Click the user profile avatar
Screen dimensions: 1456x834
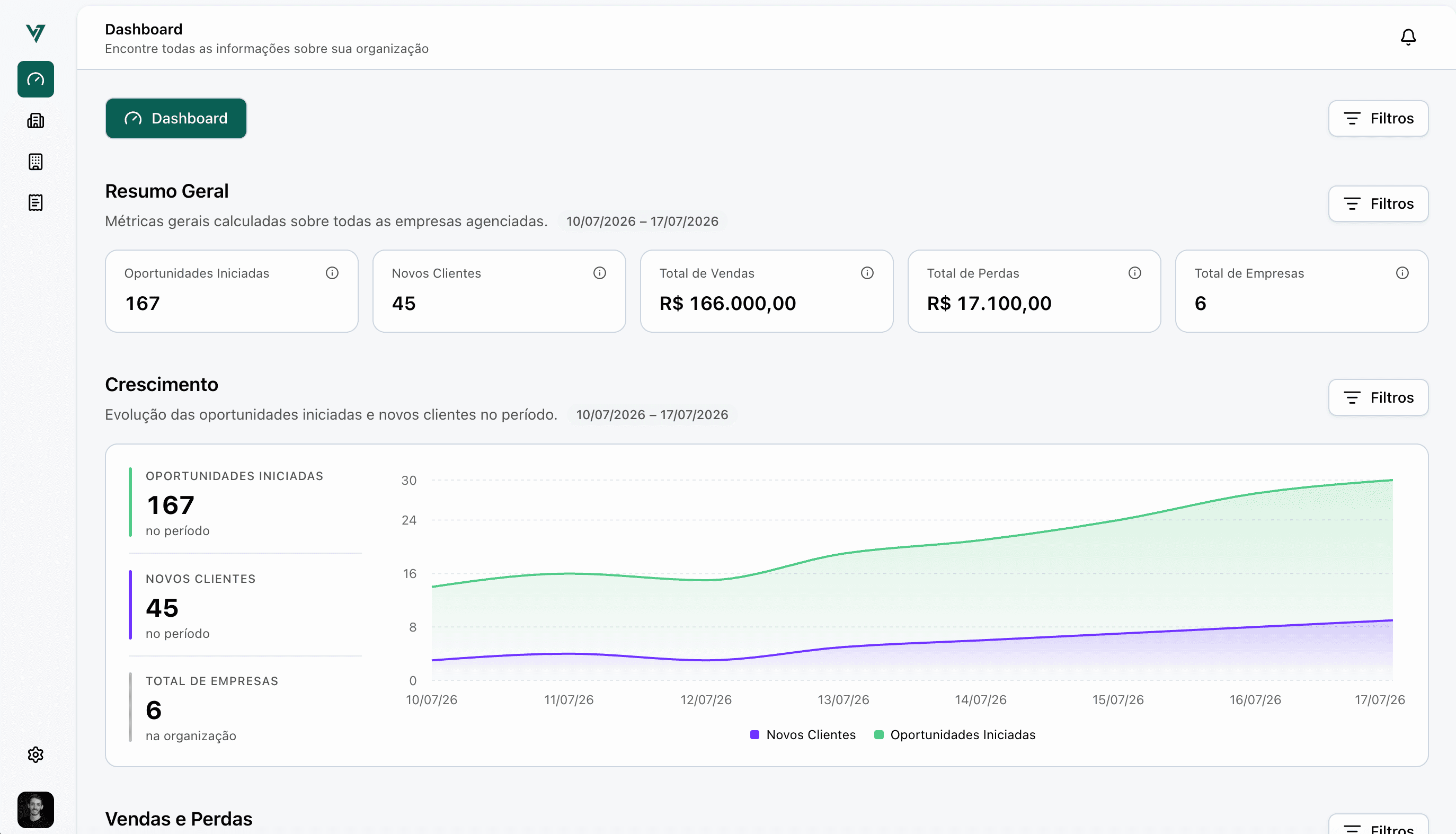coord(35,810)
